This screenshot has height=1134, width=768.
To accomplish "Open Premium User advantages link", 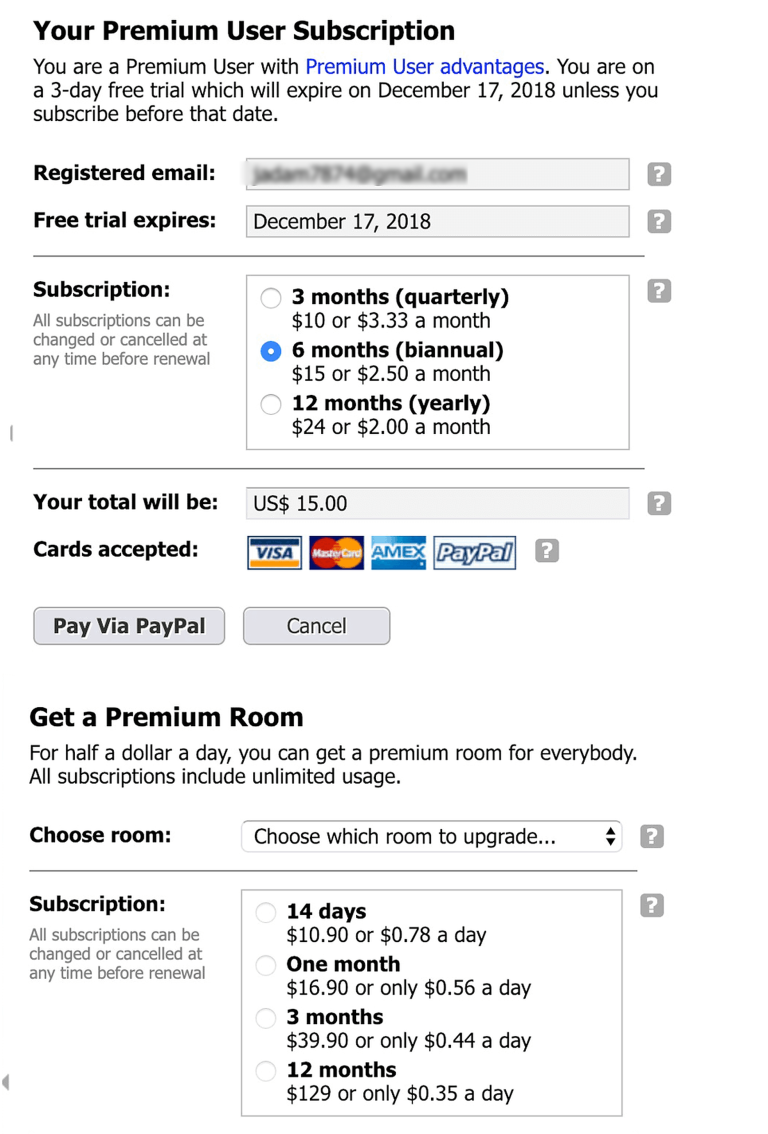I will pyautogui.click(x=424, y=67).
